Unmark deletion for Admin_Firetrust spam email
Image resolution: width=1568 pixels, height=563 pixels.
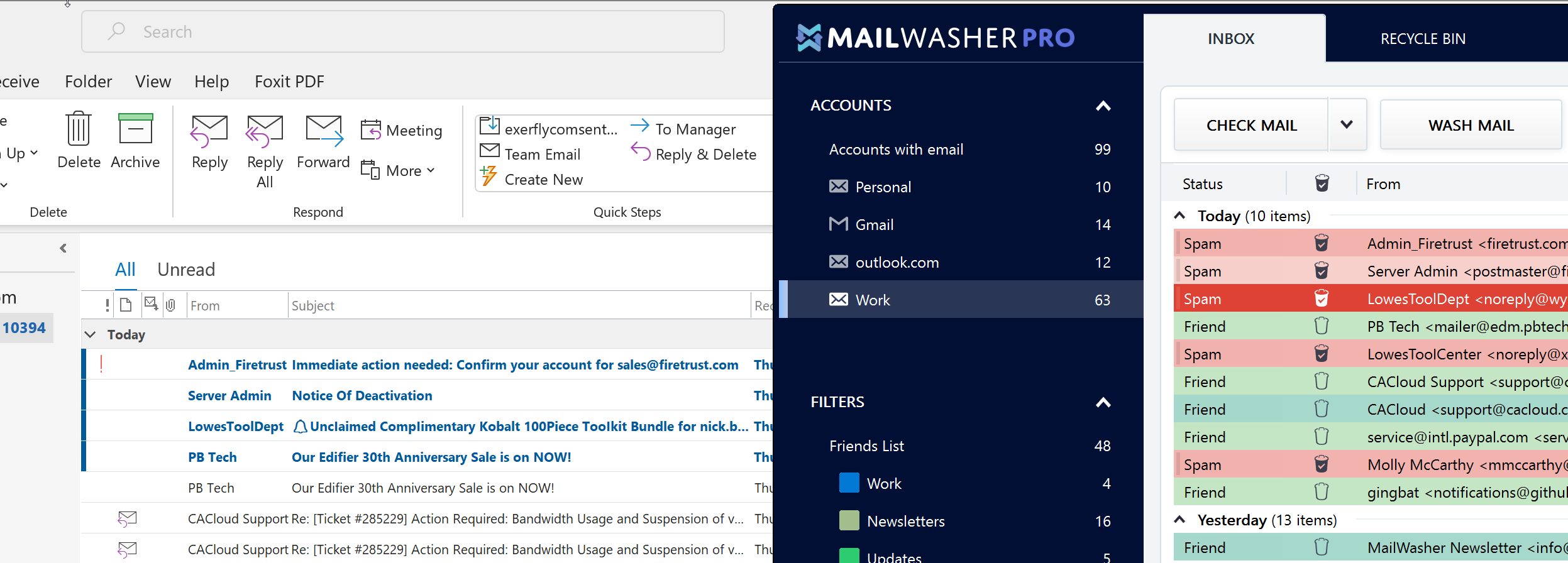[x=1322, y=243]
